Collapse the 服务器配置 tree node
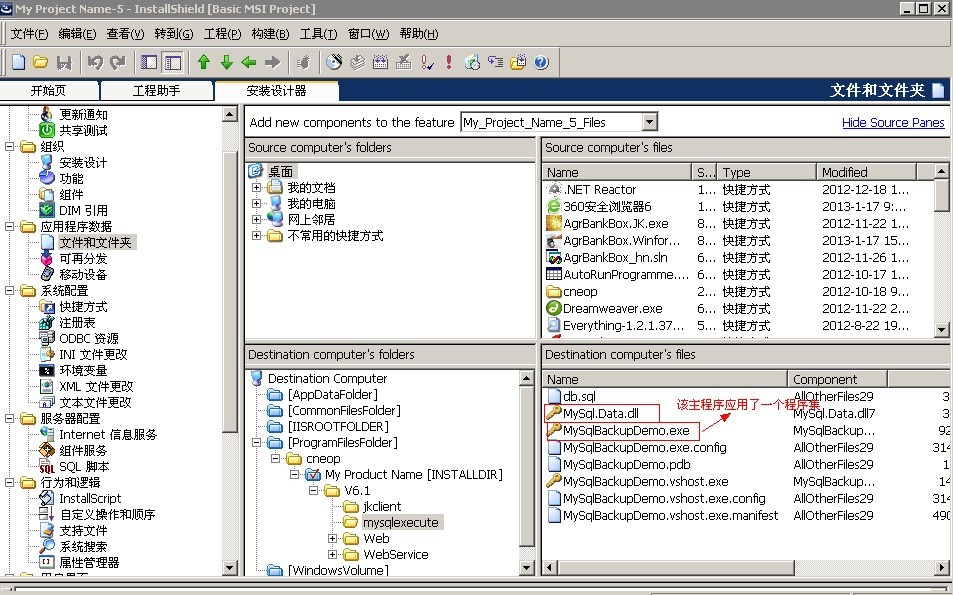The height and width of the screenshot is (595, 953). [10, 418]
